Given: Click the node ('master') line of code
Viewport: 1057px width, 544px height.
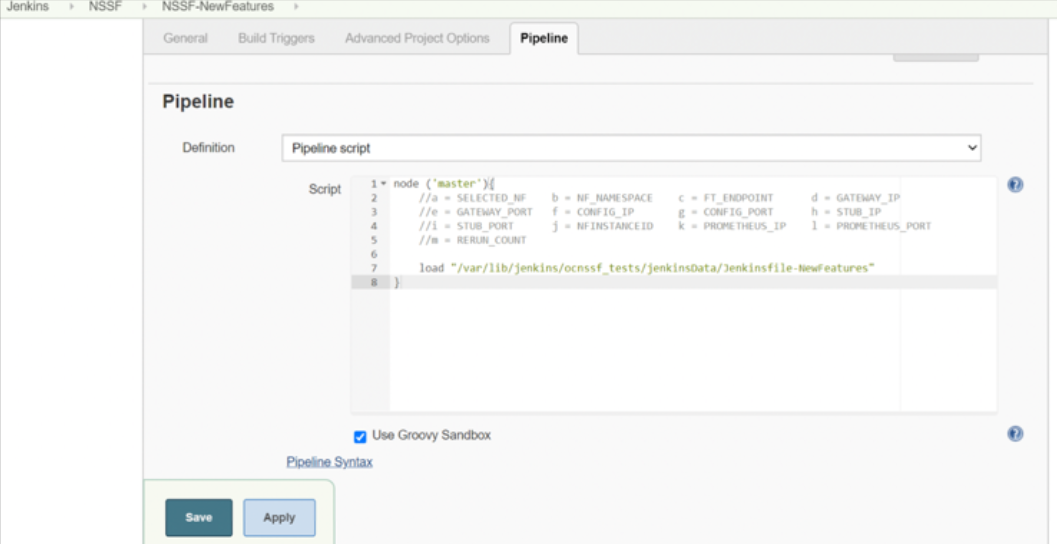Looking at the screenshot, I should [444, 183].
